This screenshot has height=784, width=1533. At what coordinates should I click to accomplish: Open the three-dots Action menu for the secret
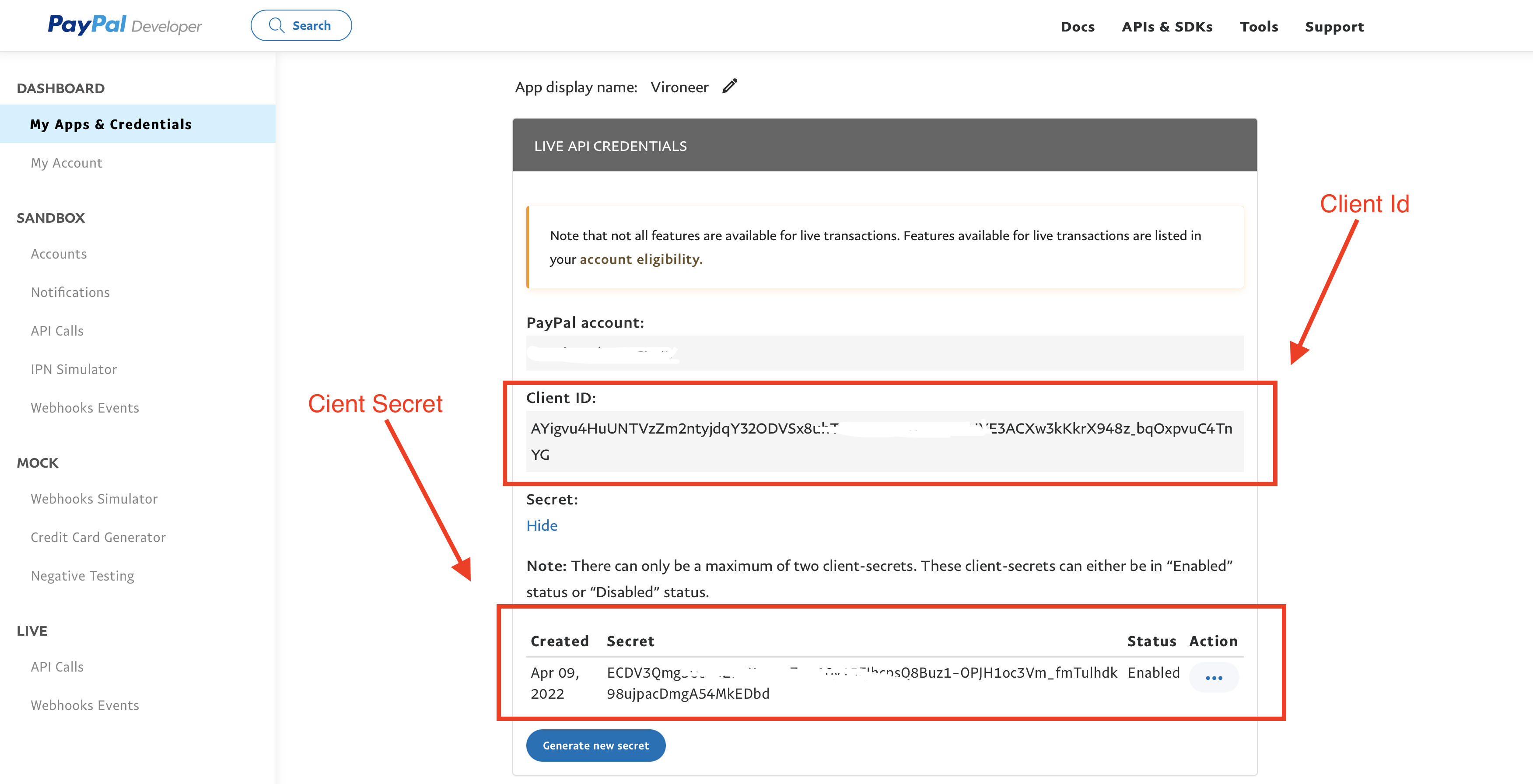pos(1214,677)
